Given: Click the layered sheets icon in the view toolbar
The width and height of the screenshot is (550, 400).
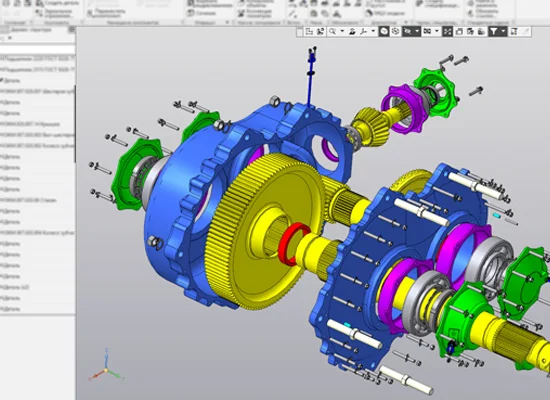Looking at the screenshot, I should tap(470, 32).
